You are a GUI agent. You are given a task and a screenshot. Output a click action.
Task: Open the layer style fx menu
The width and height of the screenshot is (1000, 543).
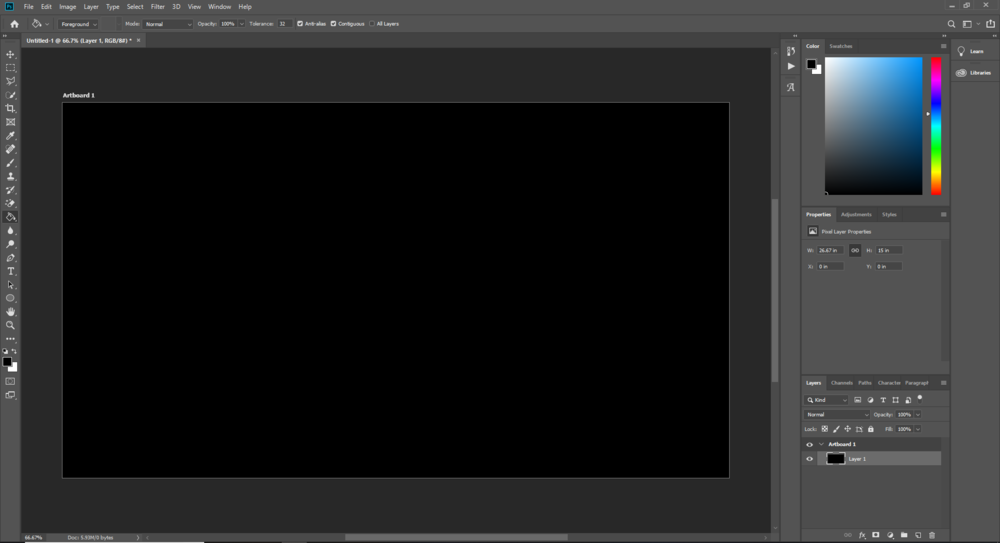pyautogui.click(x=862, y=535)
